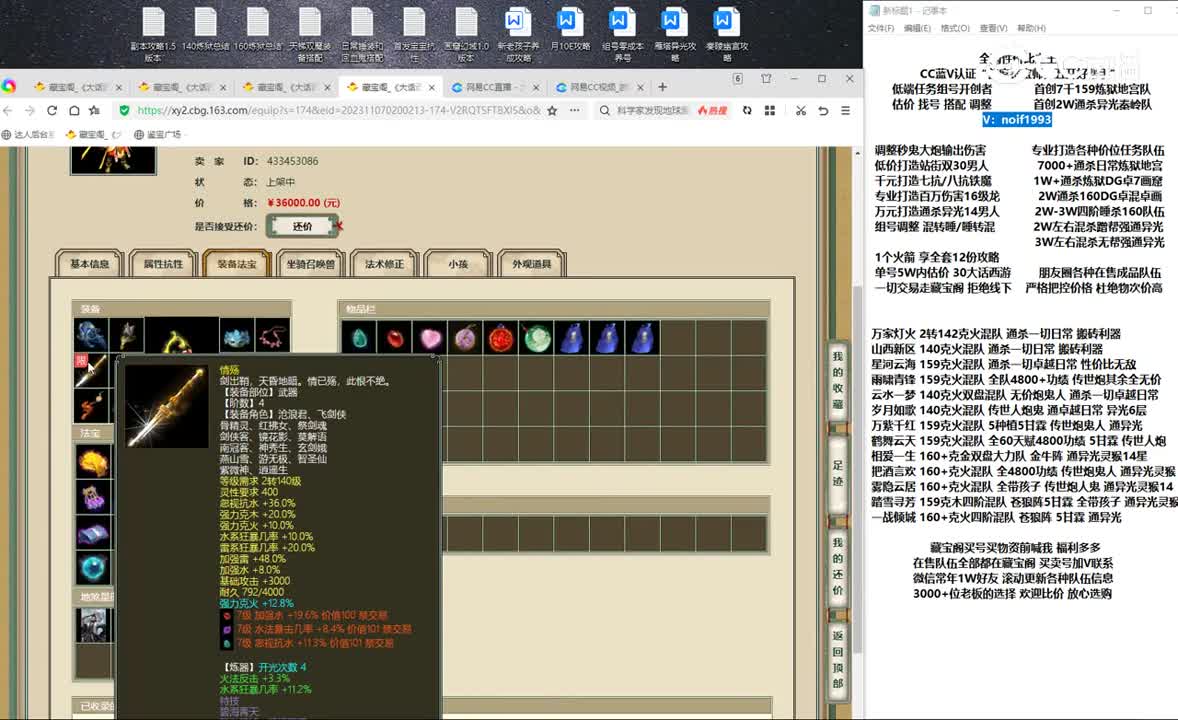Click the 我的还价 side button
The height and width of the screenshot is (720, 1178).
pyautogui.click(x=838, y=566)
